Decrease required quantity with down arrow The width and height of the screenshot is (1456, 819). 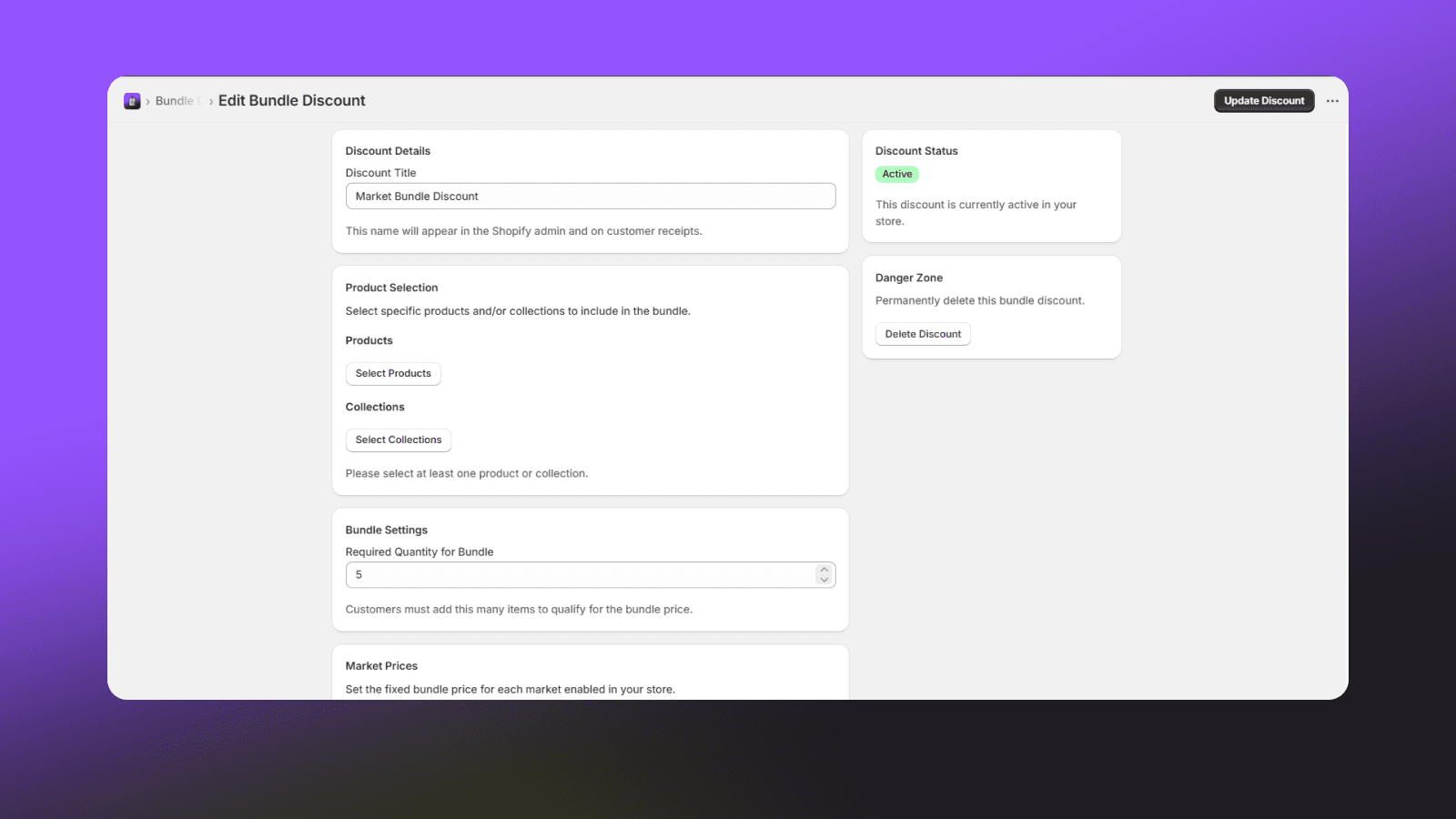[824, 581]
